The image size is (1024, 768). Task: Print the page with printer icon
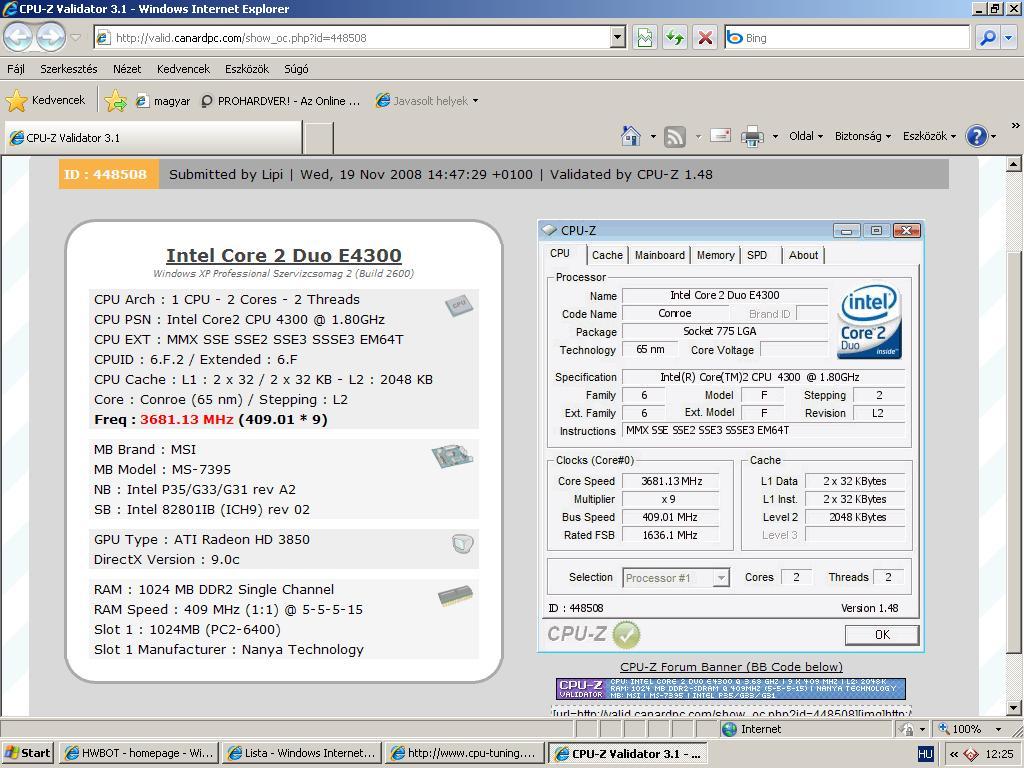pyautogui.click(x=752, y=136)
